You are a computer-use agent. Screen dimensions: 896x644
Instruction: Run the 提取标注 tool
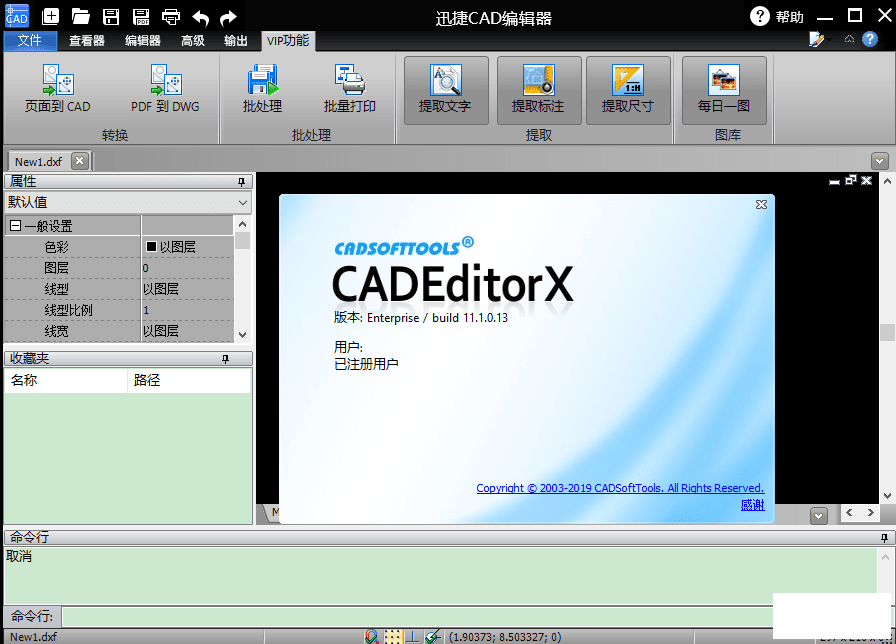(539, 90)
